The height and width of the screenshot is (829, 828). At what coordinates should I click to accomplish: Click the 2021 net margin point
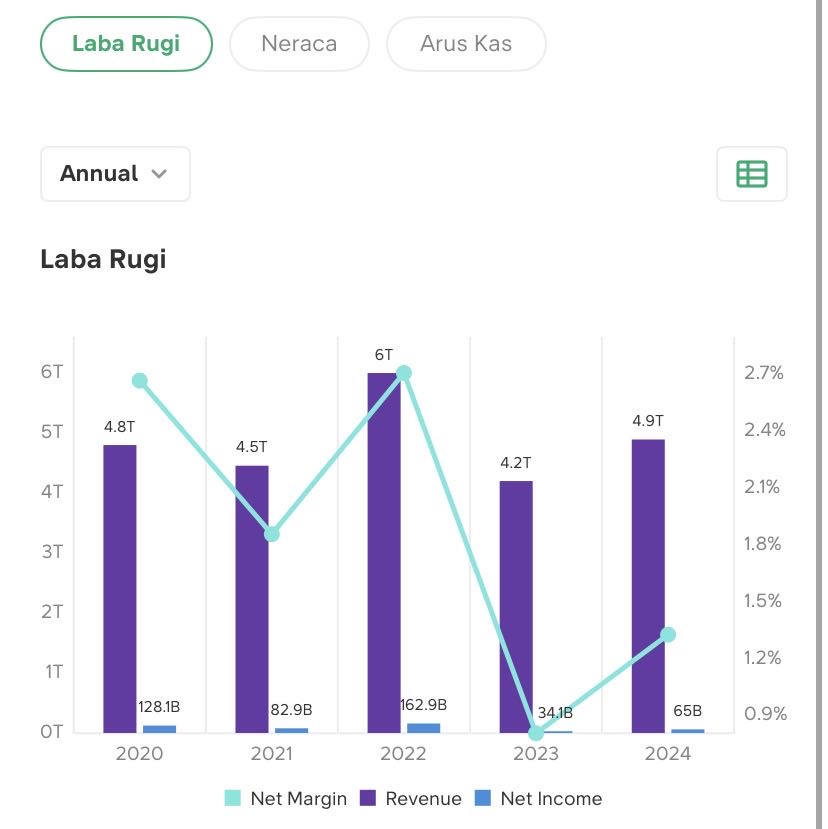271,534
